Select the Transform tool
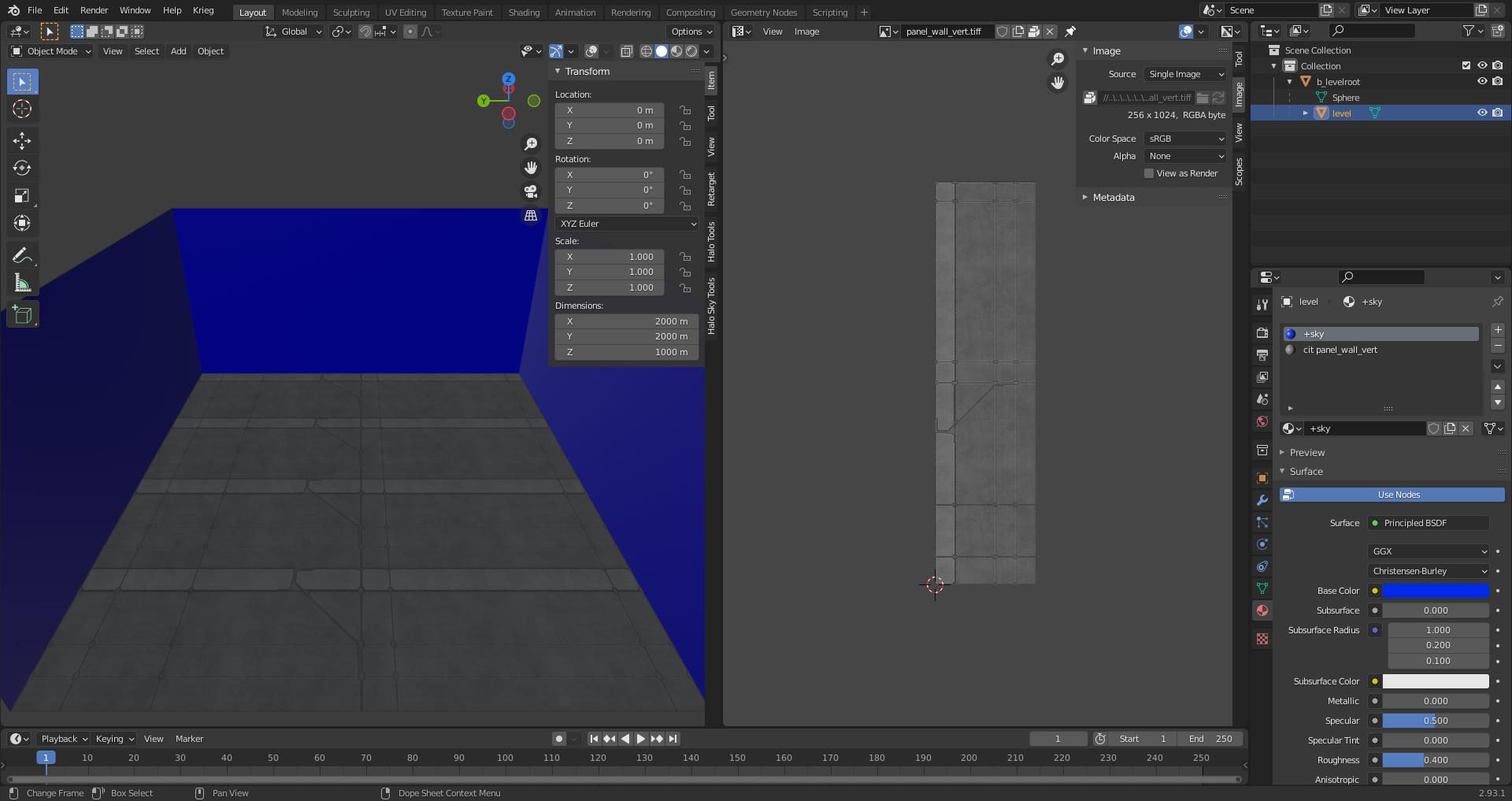This screenshot has width=1512, height=801. click(22, 223)
